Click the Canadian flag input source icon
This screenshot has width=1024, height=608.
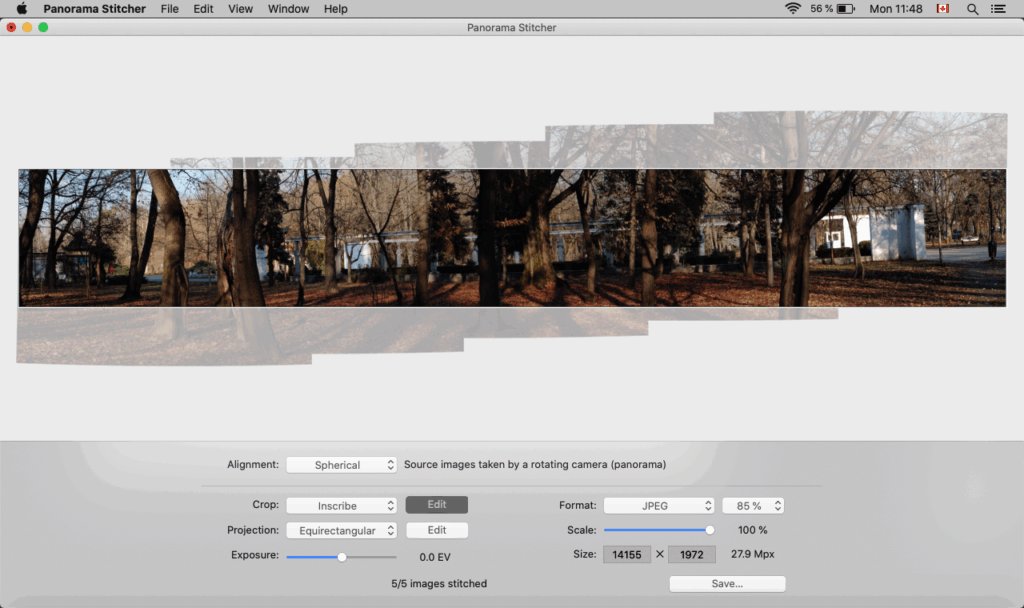tap(943, 9)
